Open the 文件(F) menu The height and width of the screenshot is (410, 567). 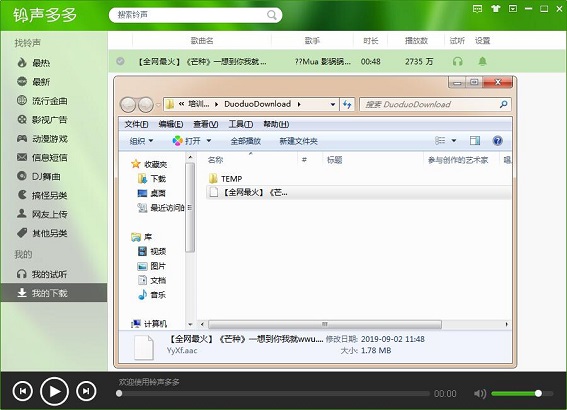(x=136, y=124)
